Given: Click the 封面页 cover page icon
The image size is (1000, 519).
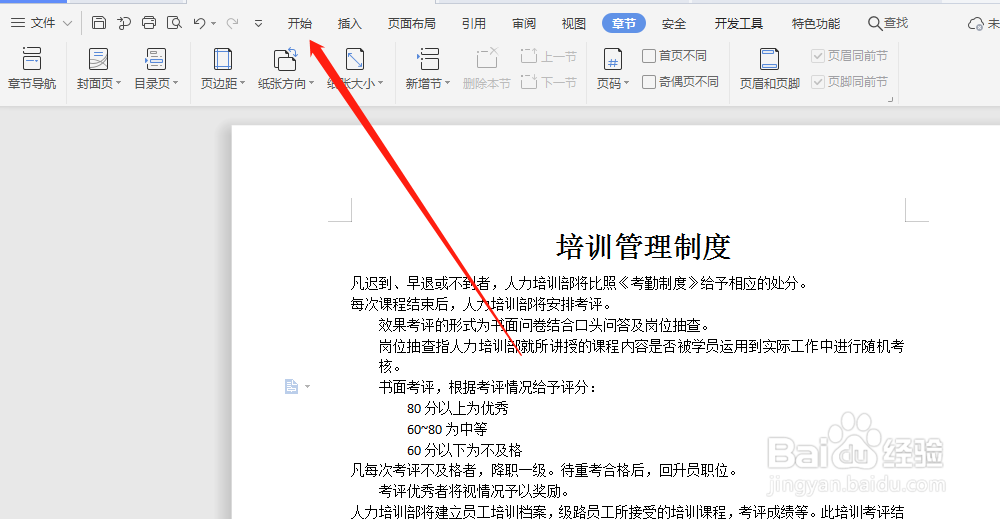Looking at the screenshot, I should (98, 59).
